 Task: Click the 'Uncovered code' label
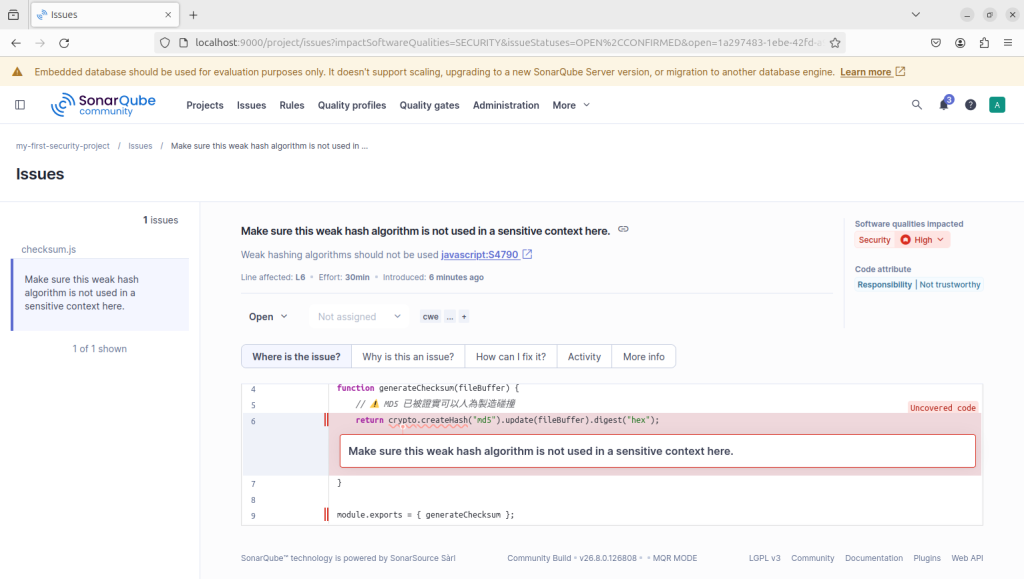click(942, 408)
